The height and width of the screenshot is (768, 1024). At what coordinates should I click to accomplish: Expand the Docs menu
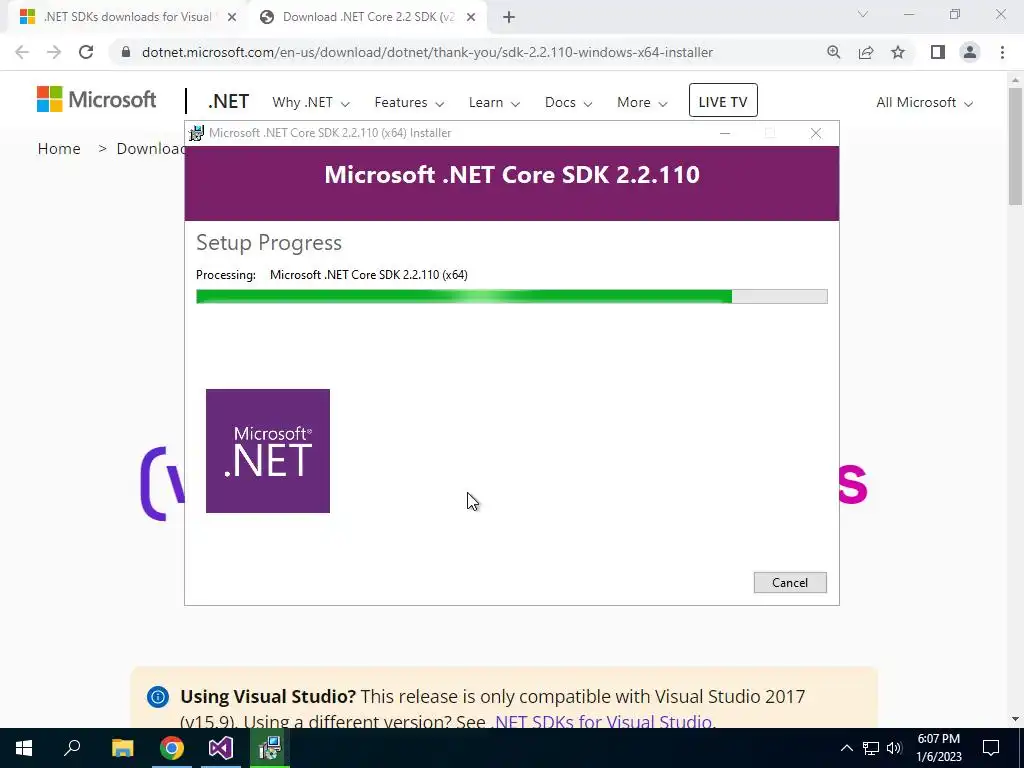click(x=568, y=103)
